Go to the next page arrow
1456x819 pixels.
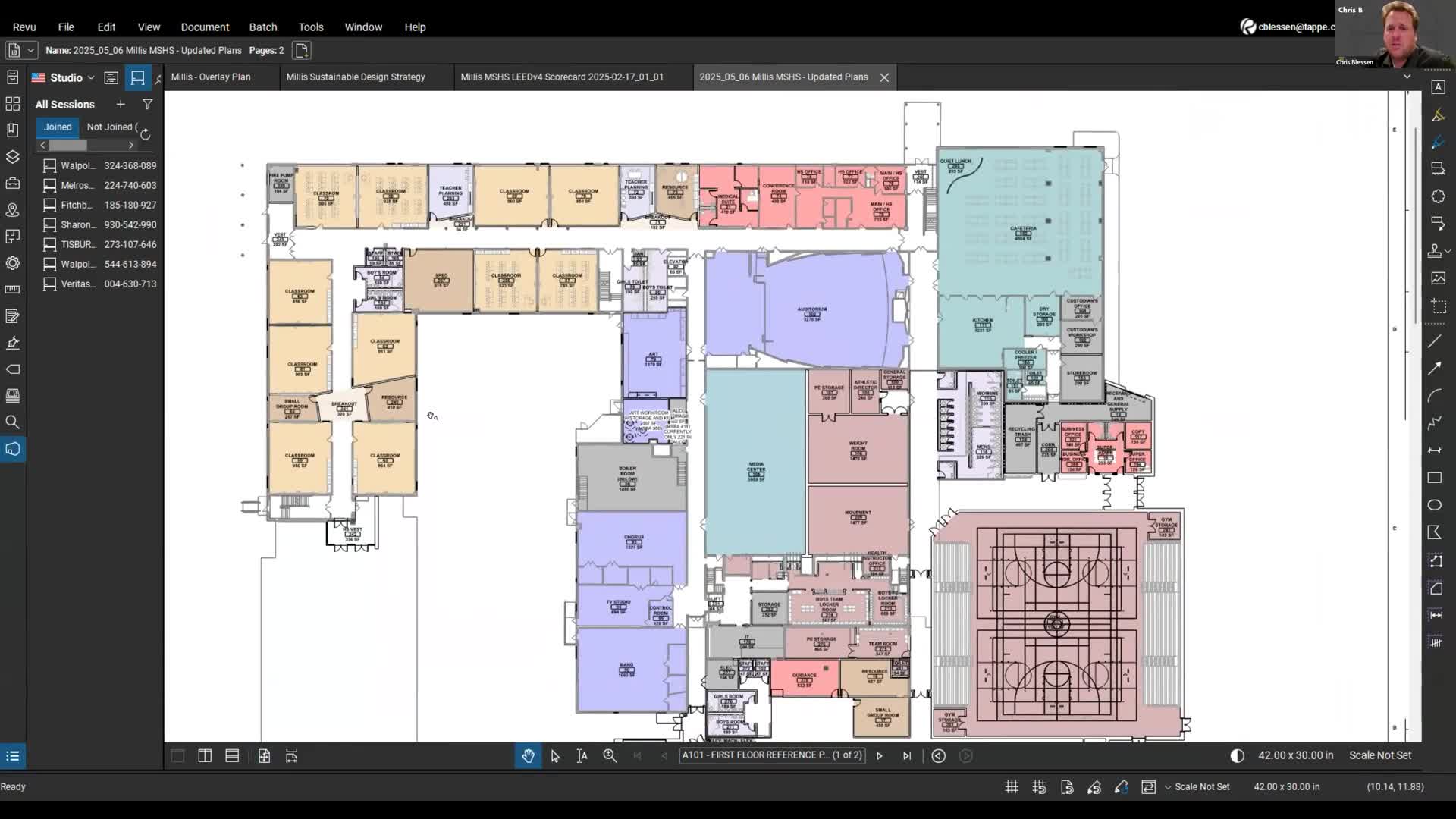[880, 756]
